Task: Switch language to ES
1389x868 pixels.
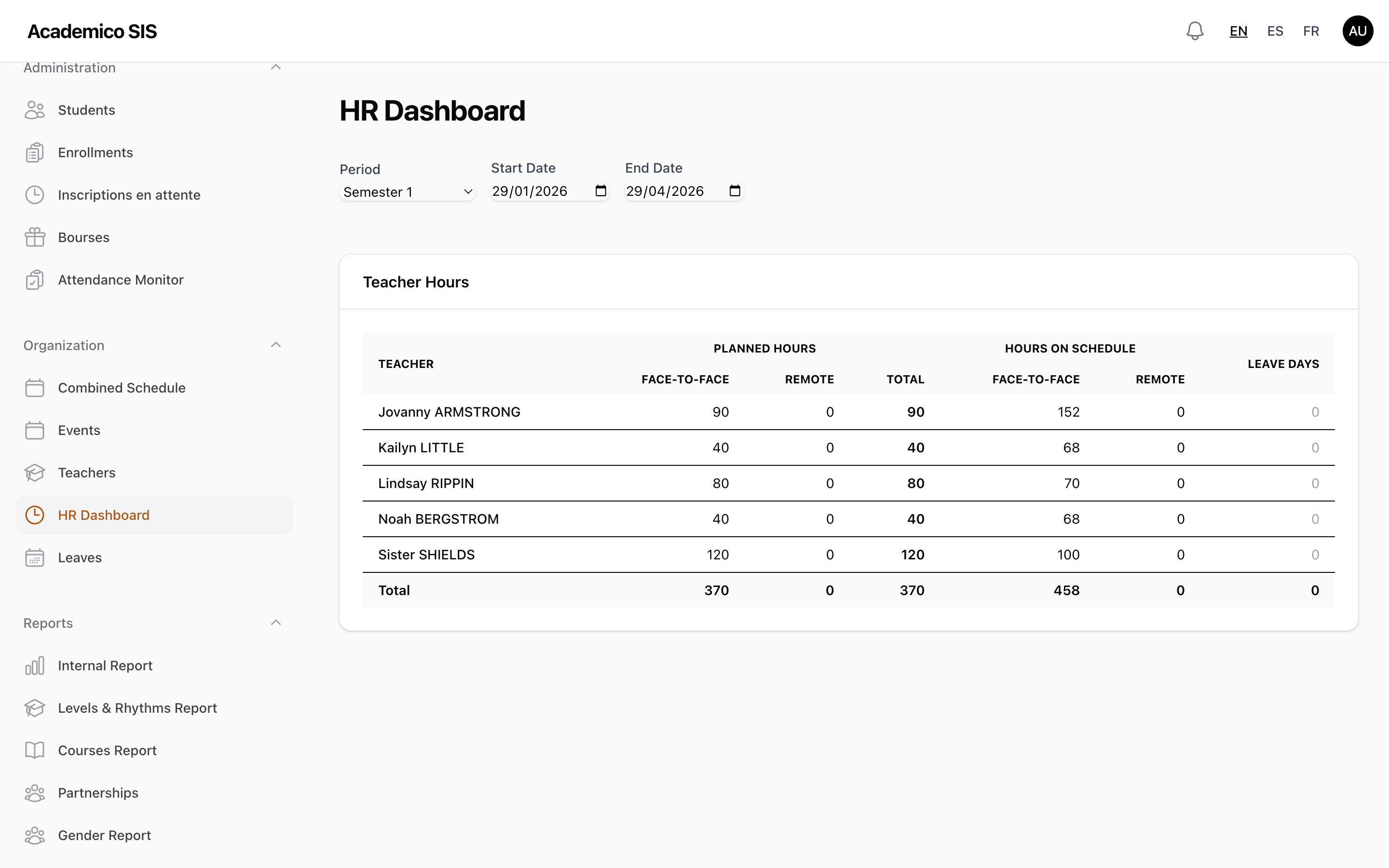Action: 1275,30
